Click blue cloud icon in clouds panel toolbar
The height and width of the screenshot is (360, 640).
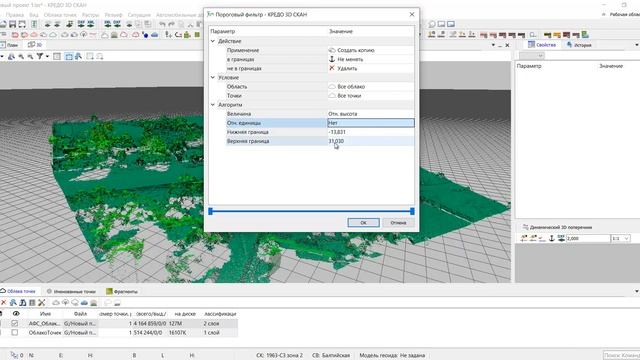coord(84,302)
